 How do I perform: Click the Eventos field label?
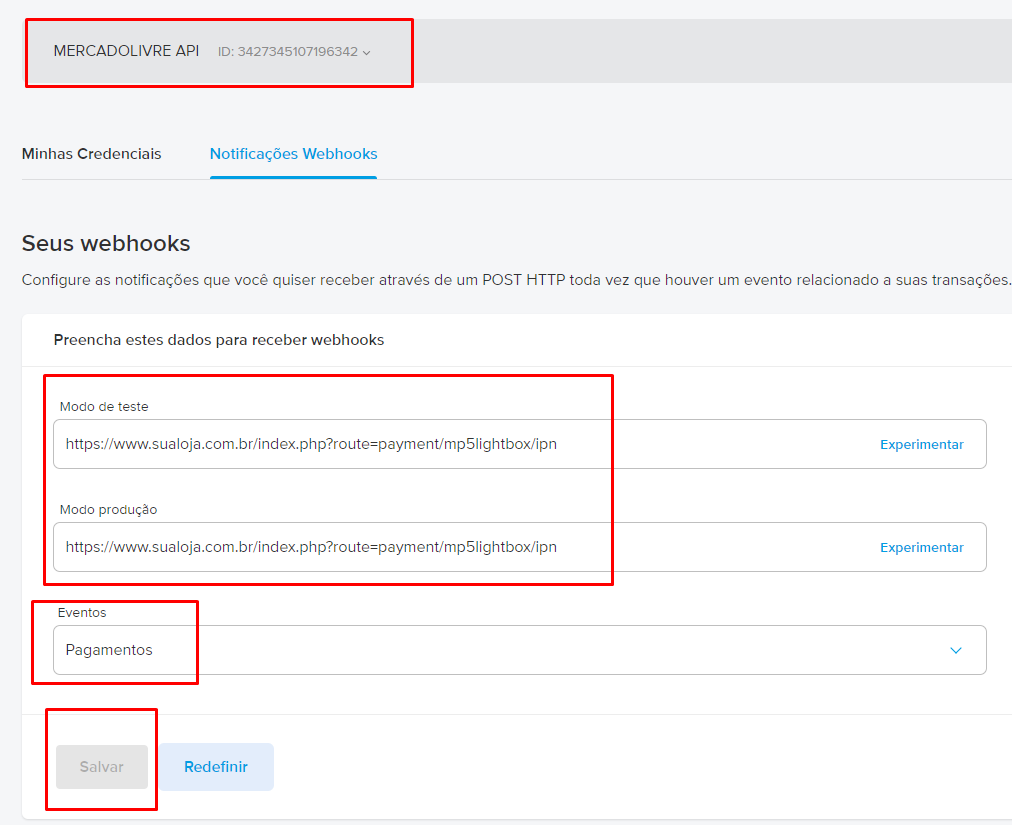pyautogui.click(x=82, y=612)
